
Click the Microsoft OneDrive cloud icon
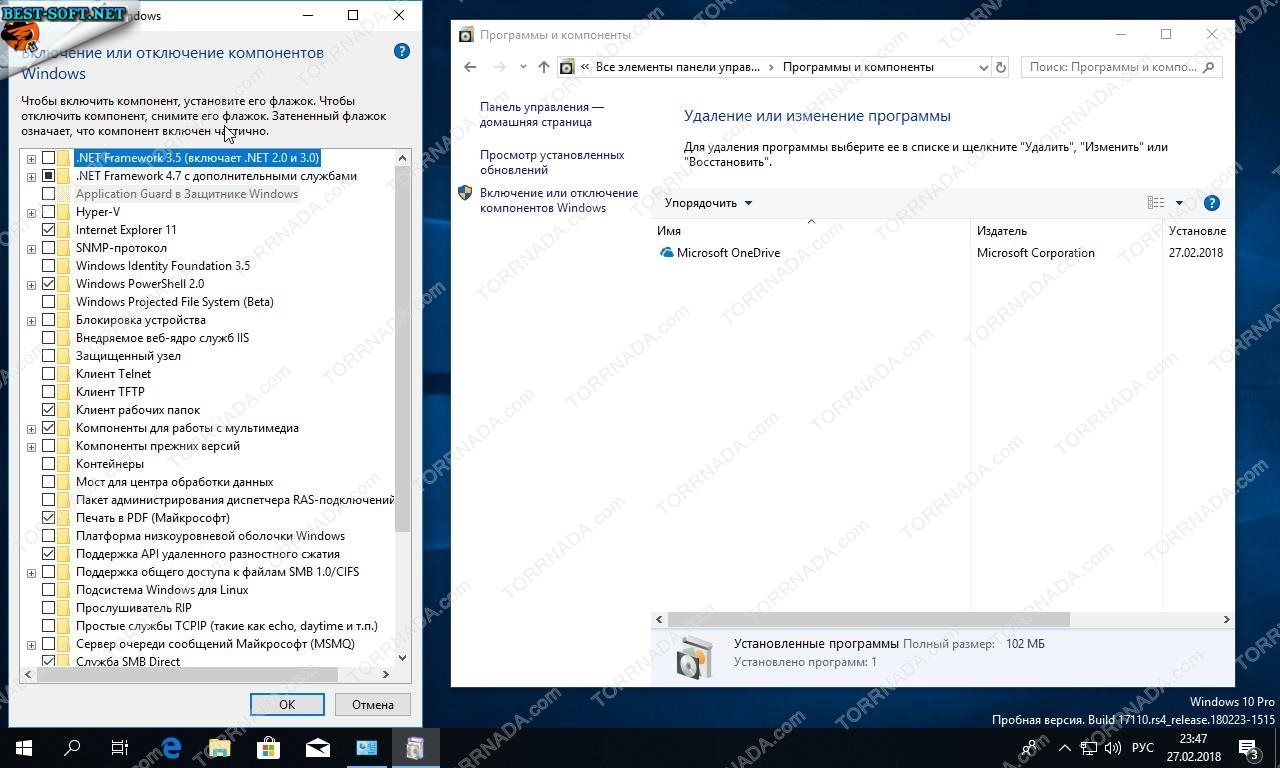pyautogui.click(x=667, y=253)
